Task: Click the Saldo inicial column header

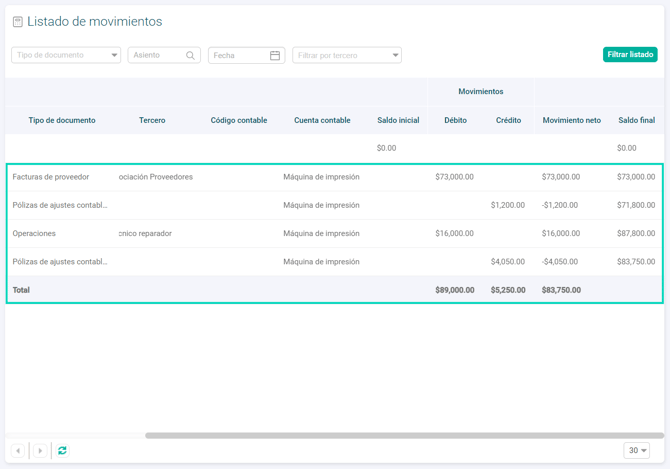Action: pos(398,120)
